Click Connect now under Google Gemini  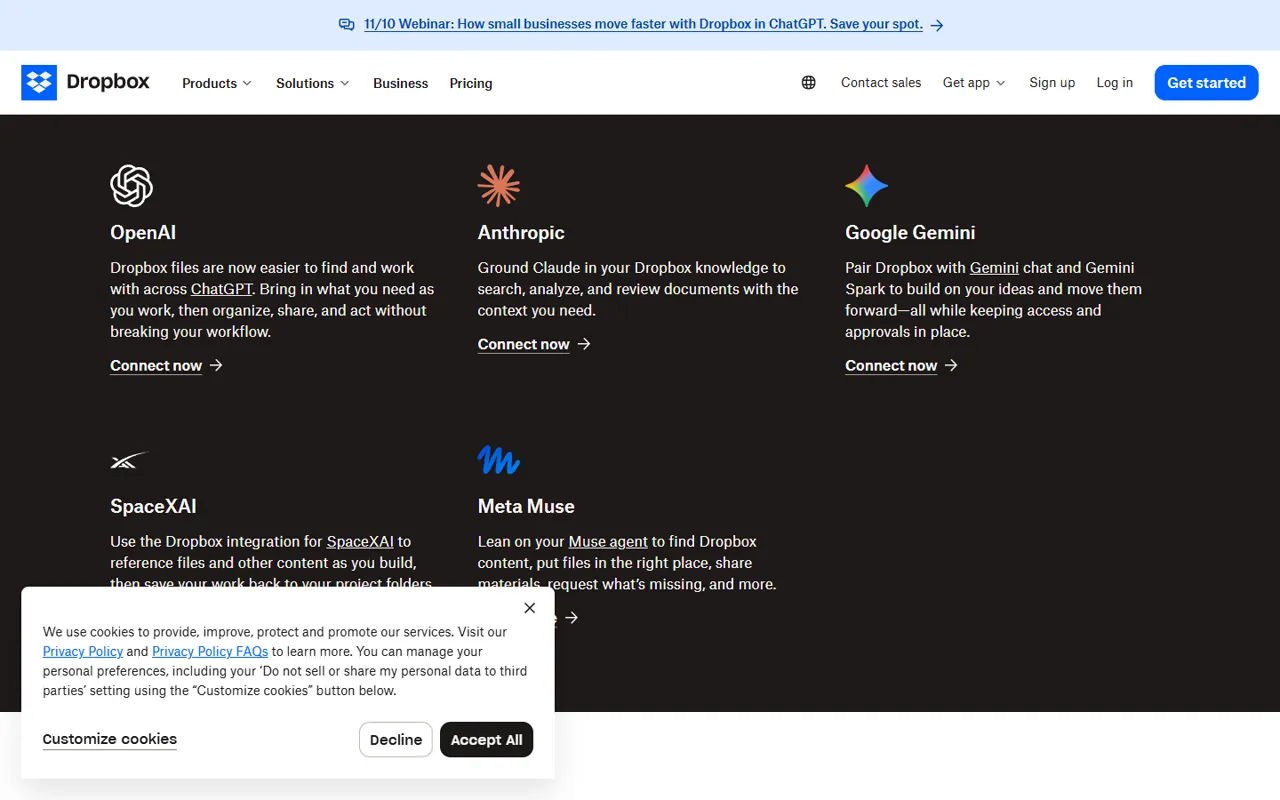[x=891, y=366]
